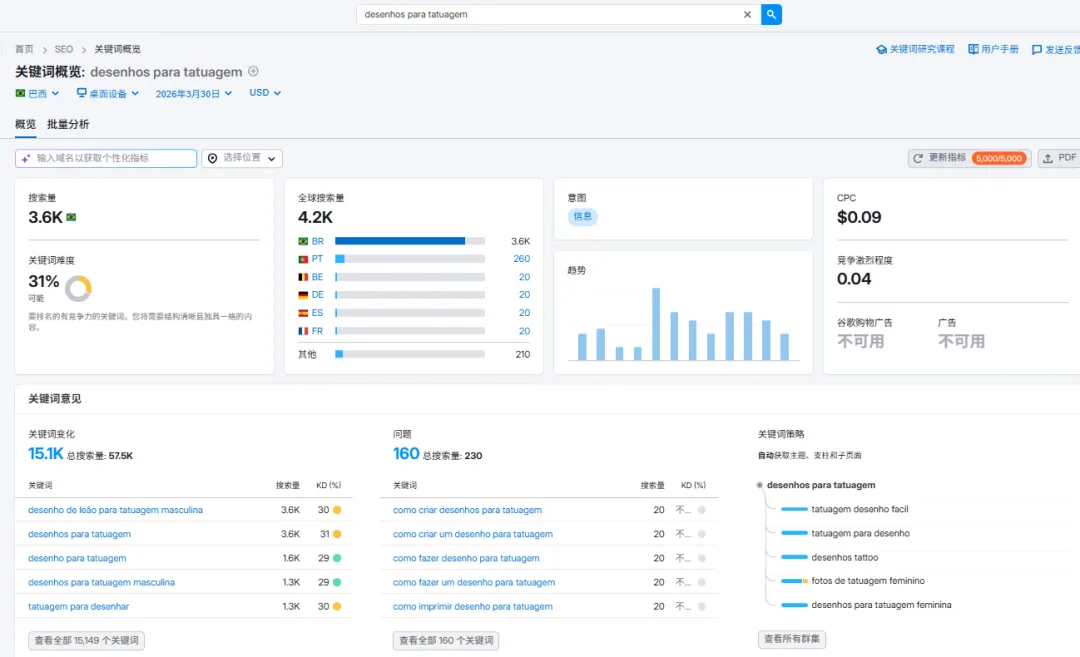Click the refresh icon on 更新指标 button
This screenshot has height=657, width=1080.
coord(917,158)
